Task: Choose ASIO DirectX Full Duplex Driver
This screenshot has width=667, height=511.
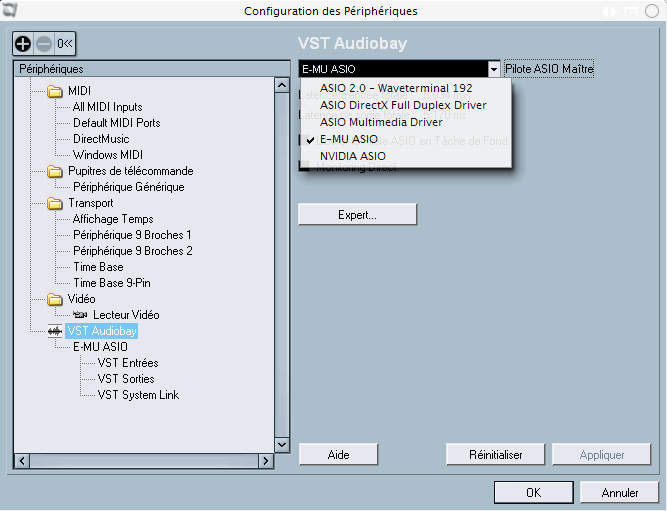Action: click(x=403, y=105)
